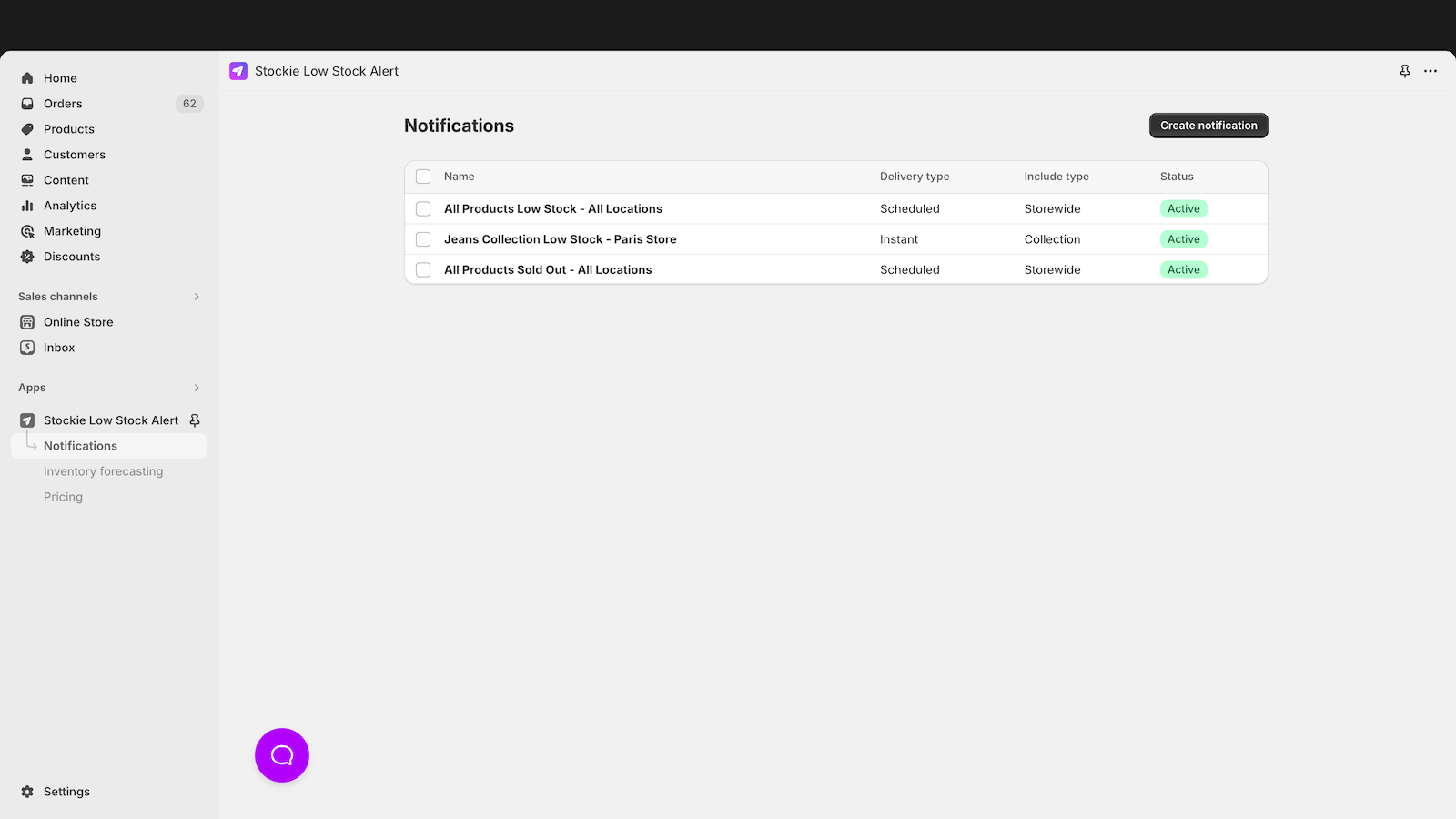Open the three-dot menu in top bar

[1431, 71]
